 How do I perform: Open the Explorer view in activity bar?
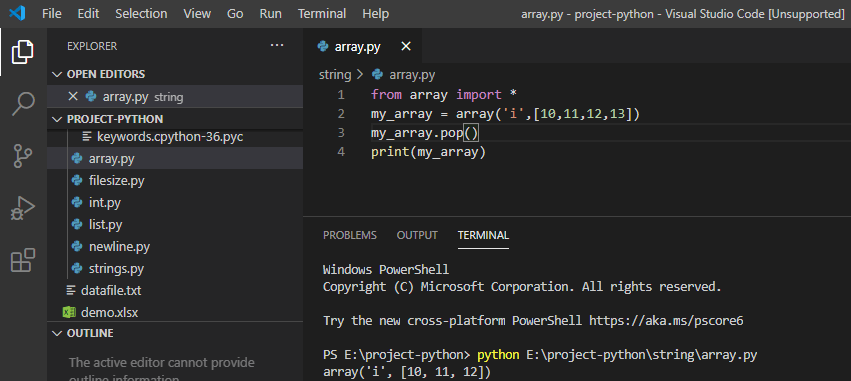point(23,52)
